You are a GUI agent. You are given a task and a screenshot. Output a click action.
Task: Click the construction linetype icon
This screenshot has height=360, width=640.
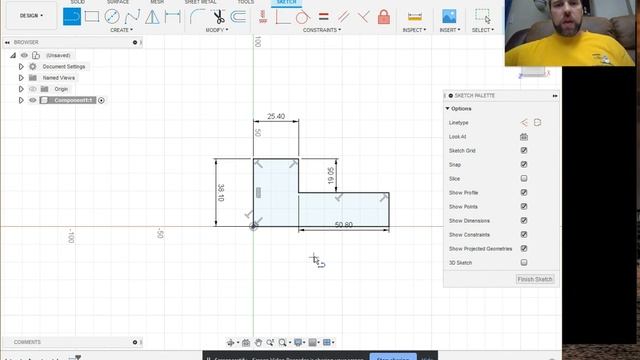tap(524, 122)
